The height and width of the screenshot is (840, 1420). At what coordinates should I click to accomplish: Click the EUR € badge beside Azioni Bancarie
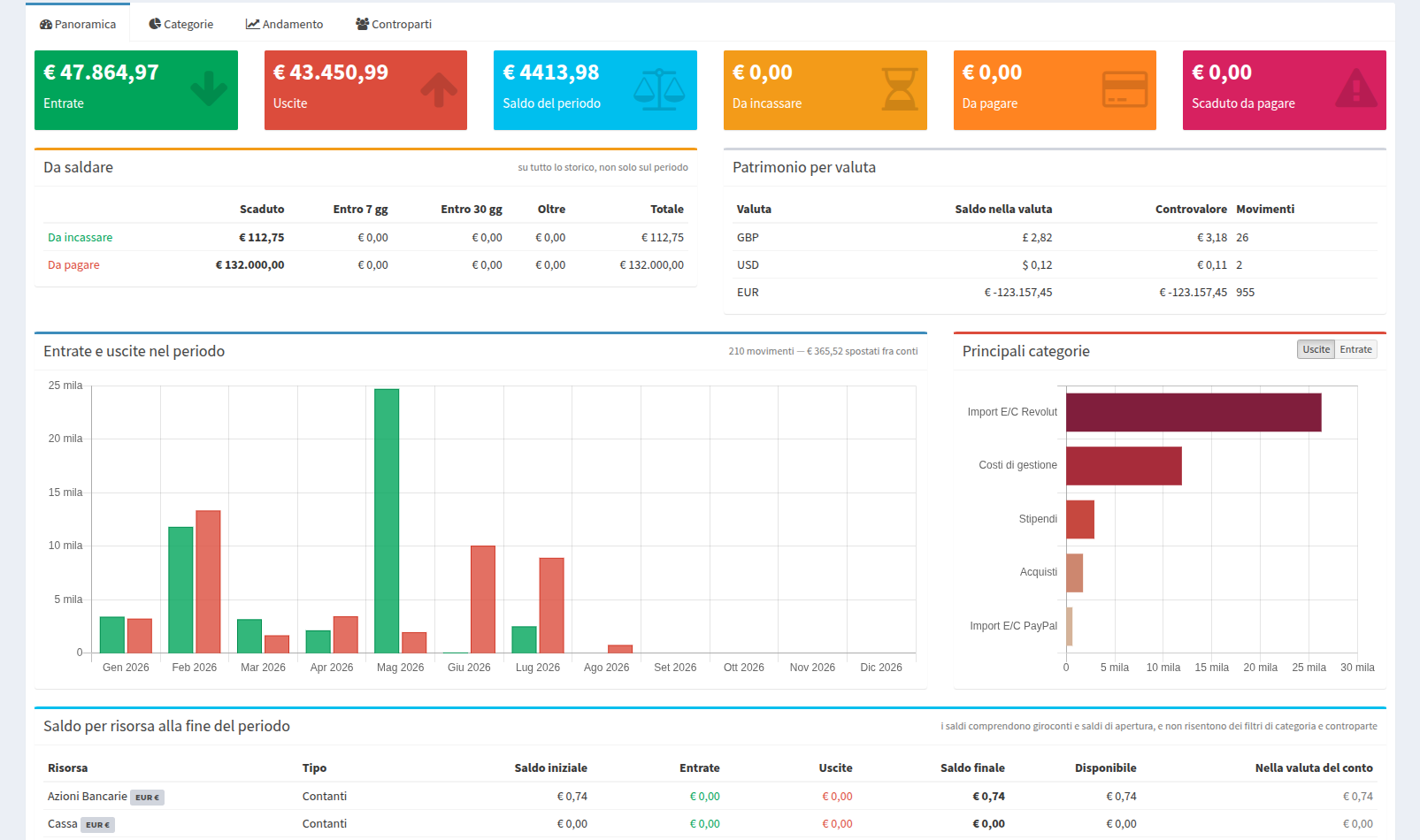[148, 798]
